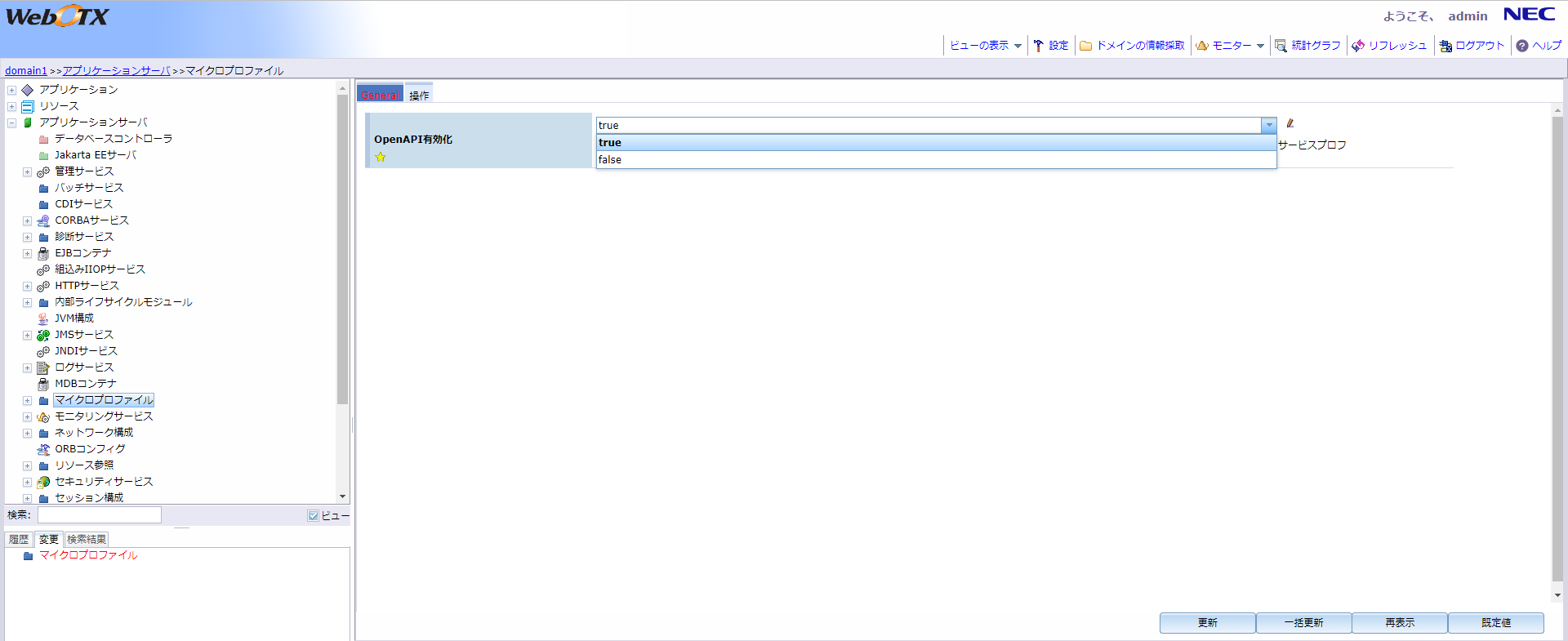
Task: Click the pencil edit icon beside dropdown
Action: pyautogui.click(x=1290, y=124)
